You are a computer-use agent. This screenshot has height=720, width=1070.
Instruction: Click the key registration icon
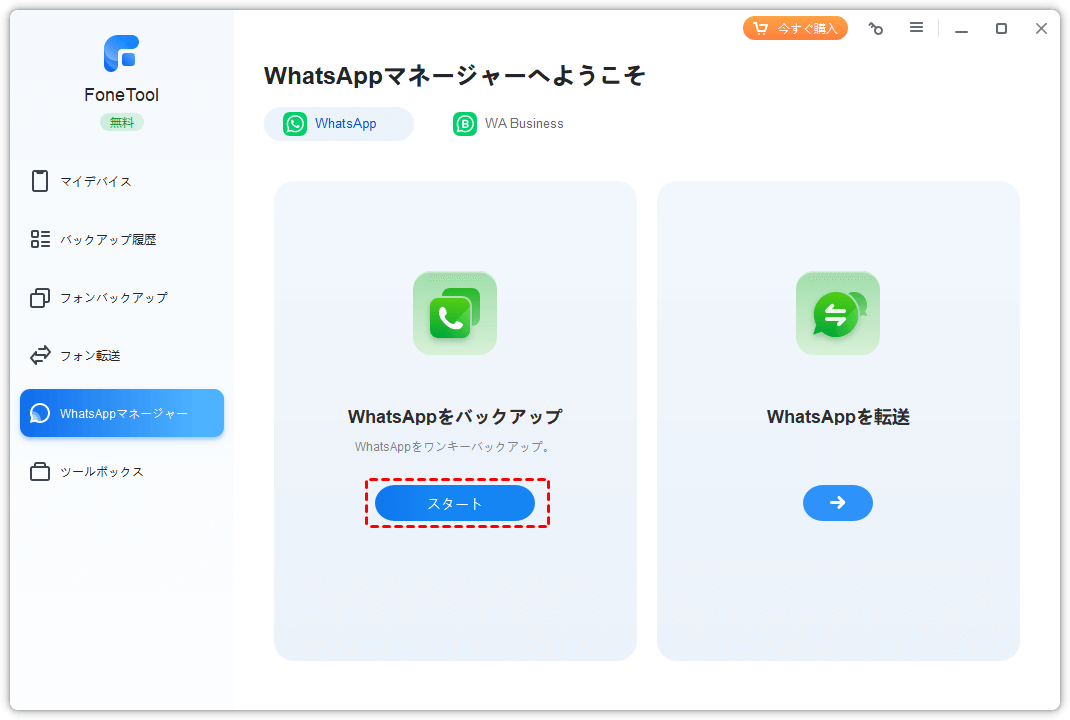pyautogui.click(x=876, y=29)
